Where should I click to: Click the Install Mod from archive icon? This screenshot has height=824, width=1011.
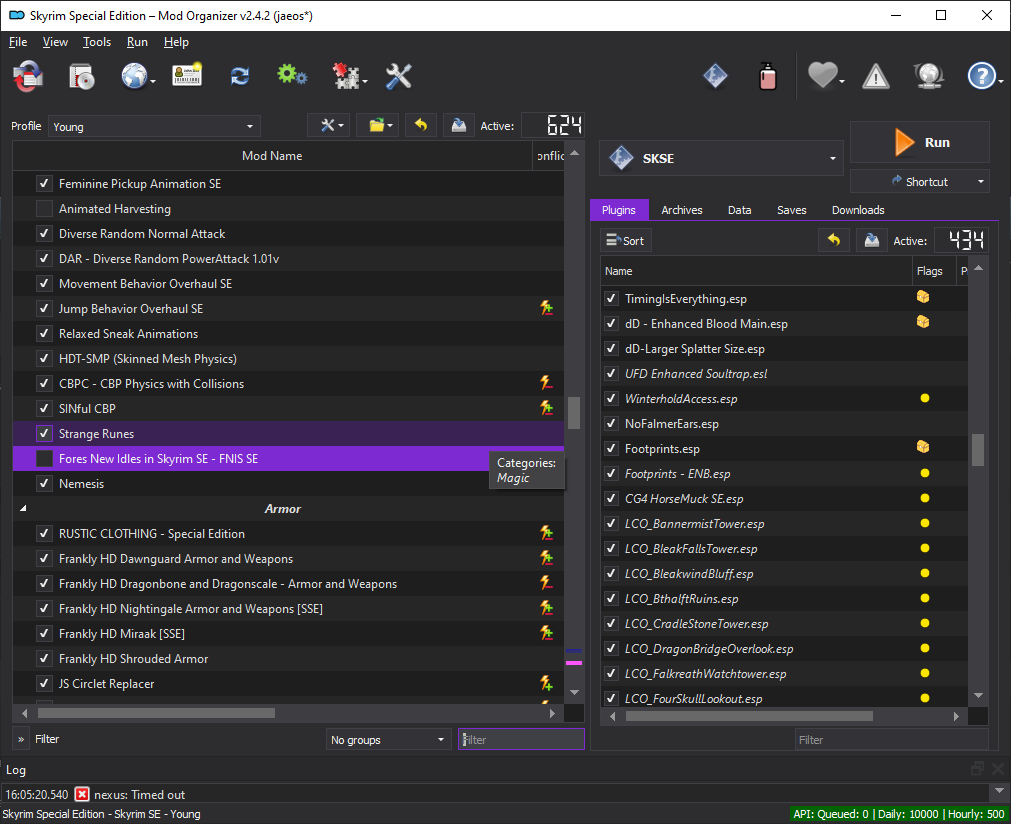81,77
